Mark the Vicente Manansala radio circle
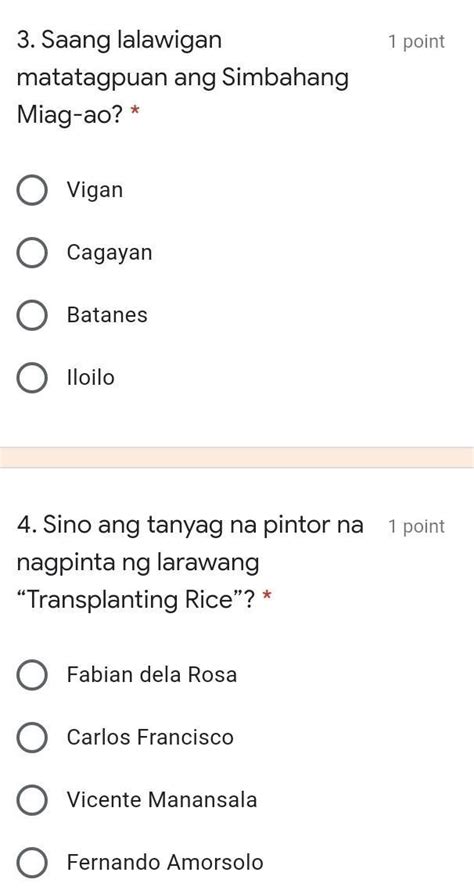 coord(31,800)
